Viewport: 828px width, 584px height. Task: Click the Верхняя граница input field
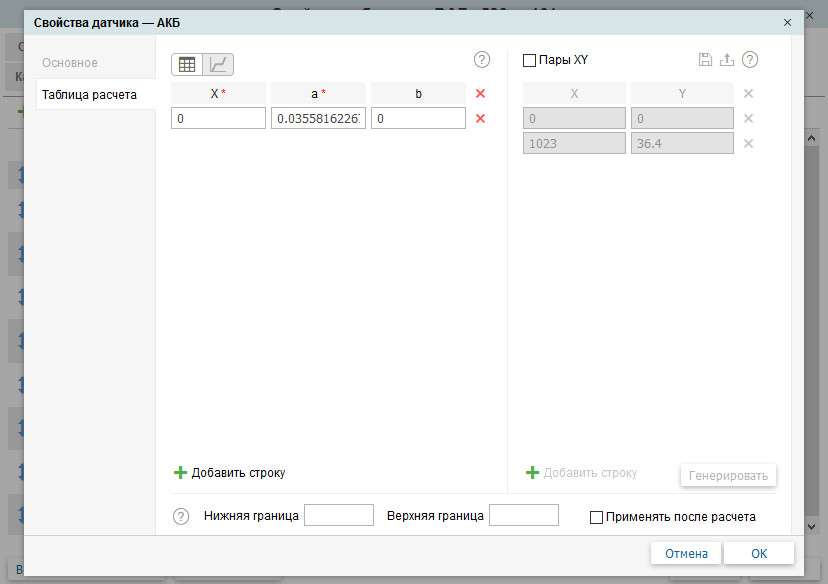point(523,516)
